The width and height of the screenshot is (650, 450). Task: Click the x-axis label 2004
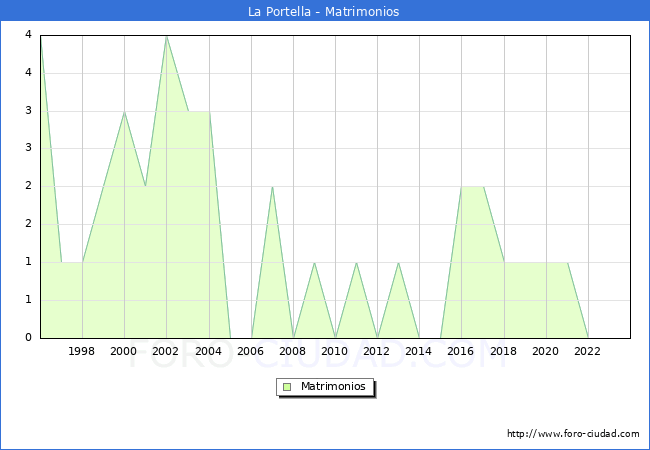(209, 351)
